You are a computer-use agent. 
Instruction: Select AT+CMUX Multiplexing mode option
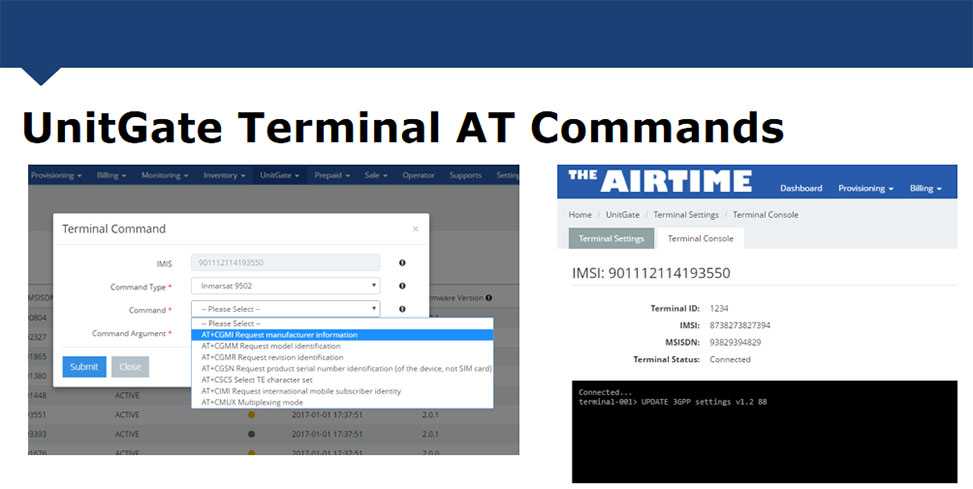tap(343, 403)
